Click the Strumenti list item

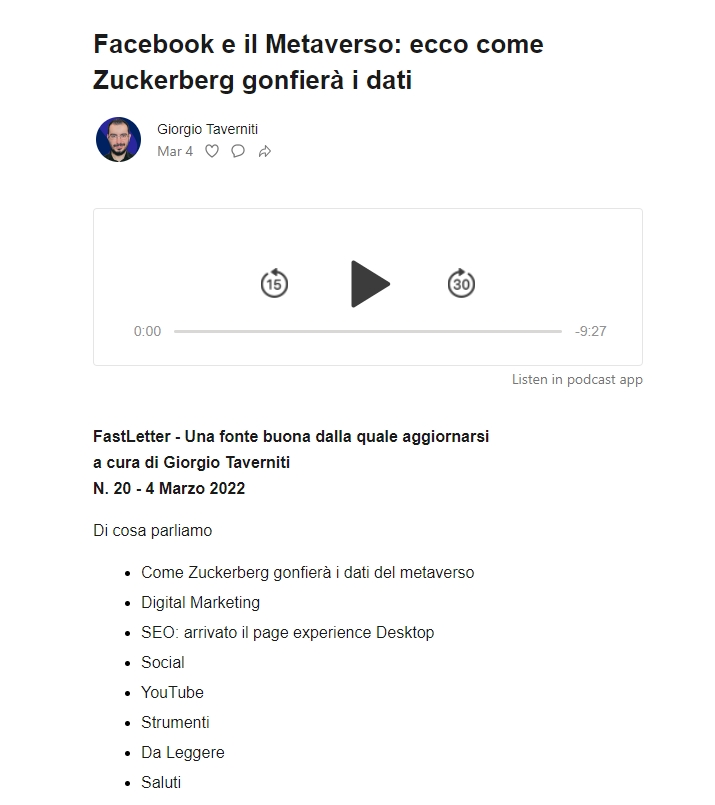tap(175, 722)
